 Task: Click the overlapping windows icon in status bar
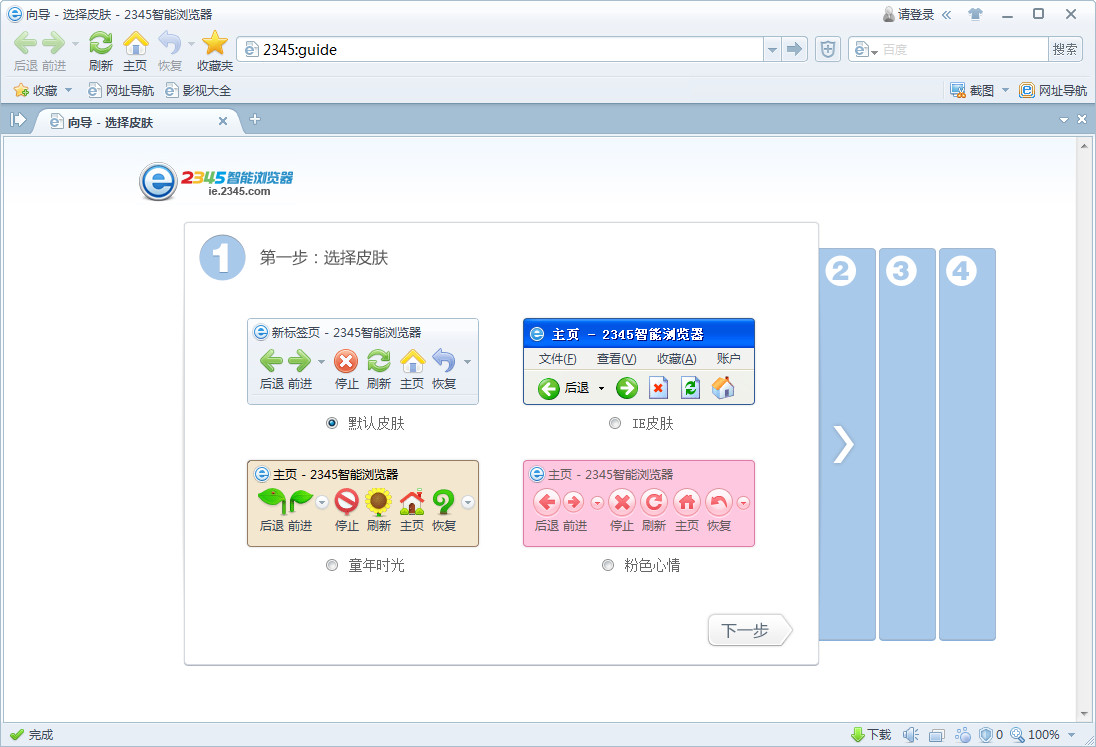click(937, 735)
